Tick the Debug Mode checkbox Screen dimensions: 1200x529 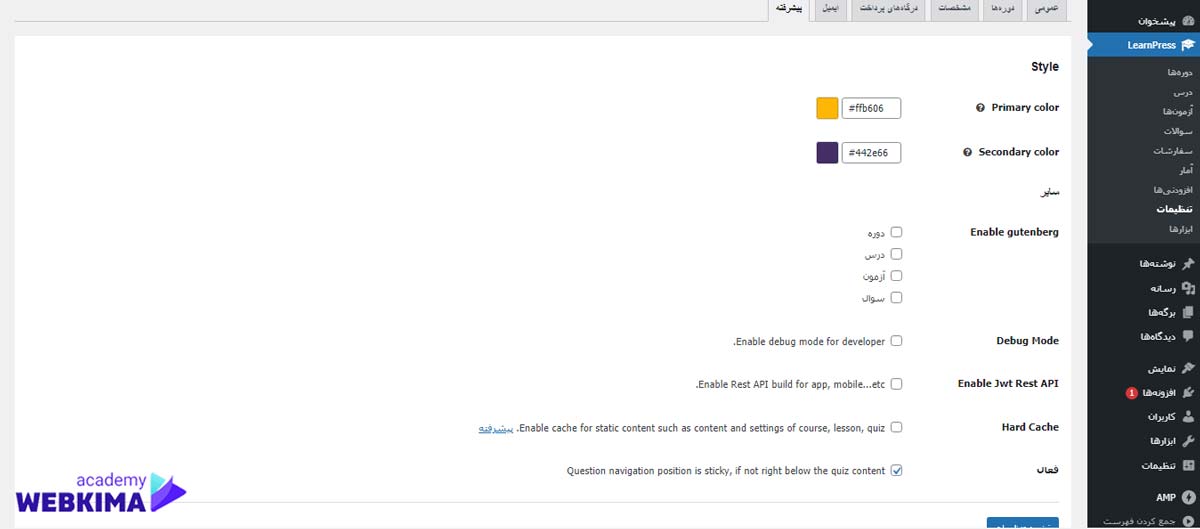(896, 341)
